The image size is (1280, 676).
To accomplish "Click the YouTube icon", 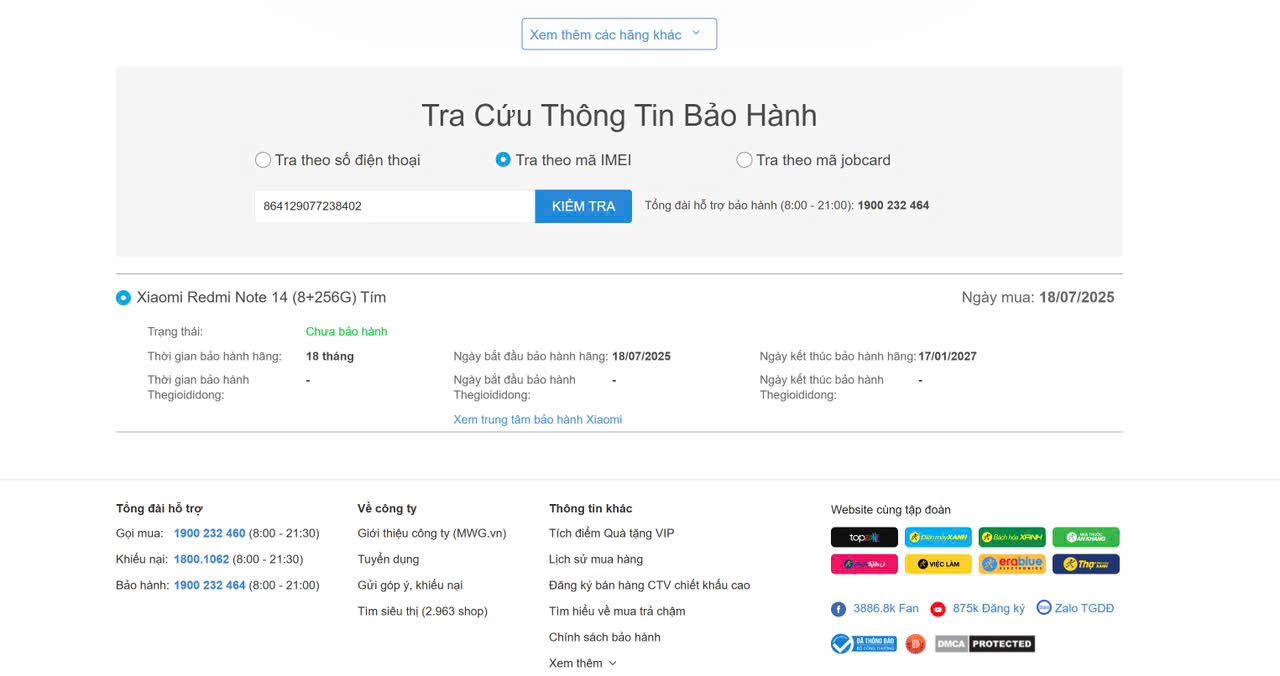I will point(938,609).
